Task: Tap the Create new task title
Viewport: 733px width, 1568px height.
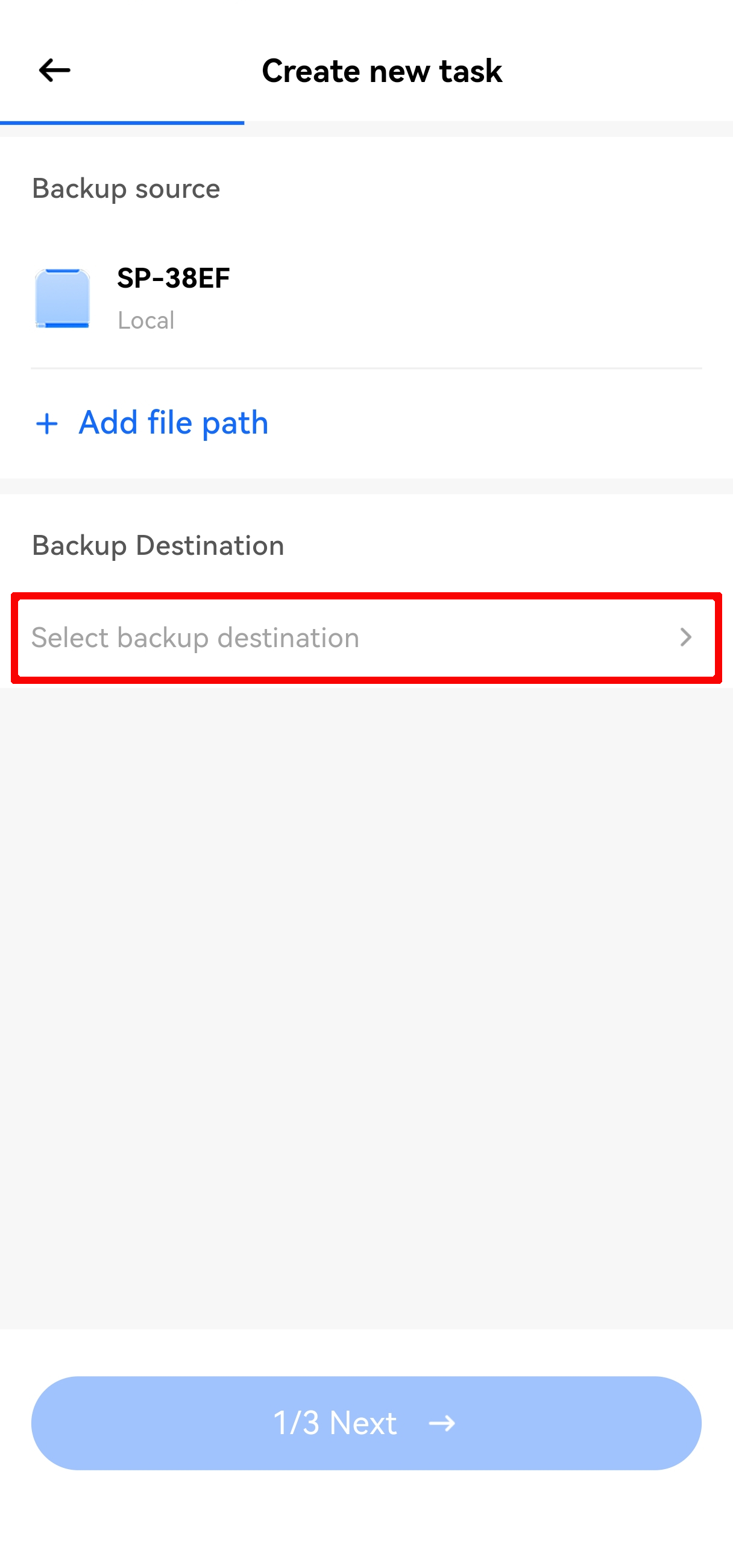Action: point(382,71)
